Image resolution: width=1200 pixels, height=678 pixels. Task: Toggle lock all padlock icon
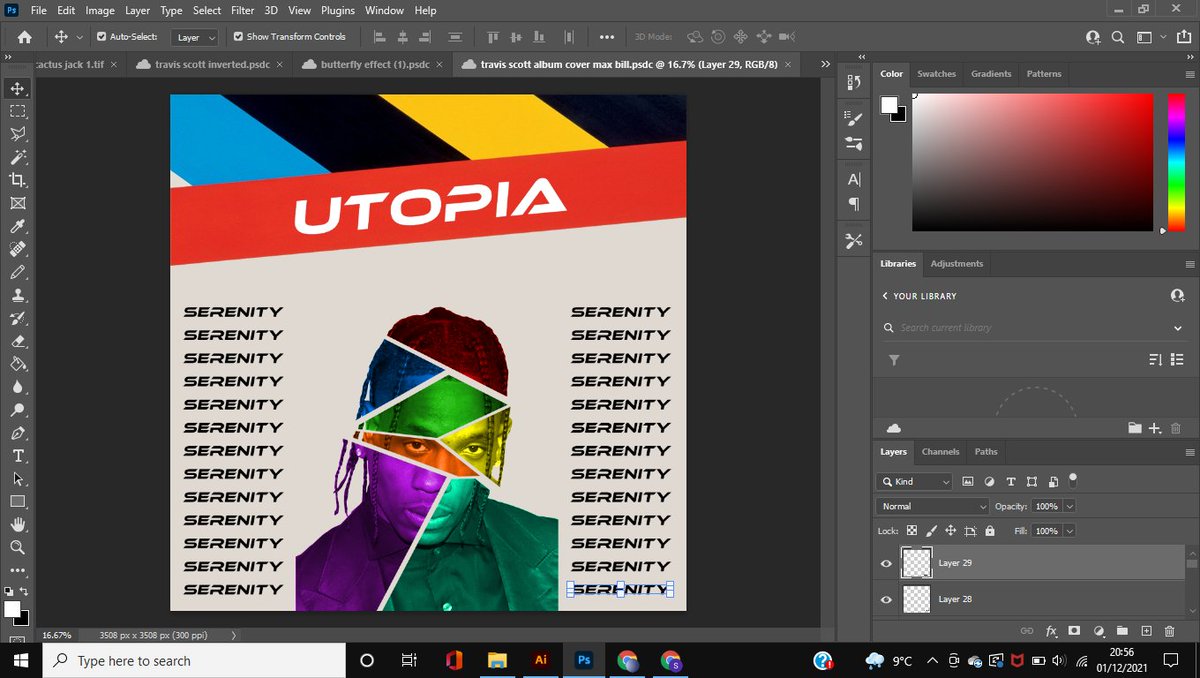[x=989, y=530]
